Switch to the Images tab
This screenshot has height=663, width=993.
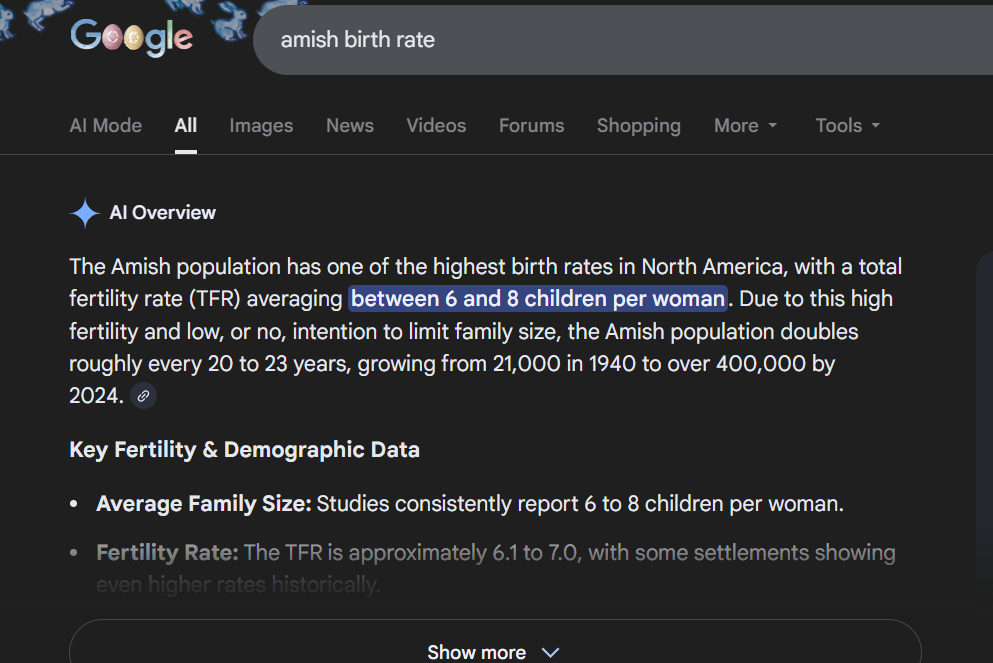click(261, 126)
